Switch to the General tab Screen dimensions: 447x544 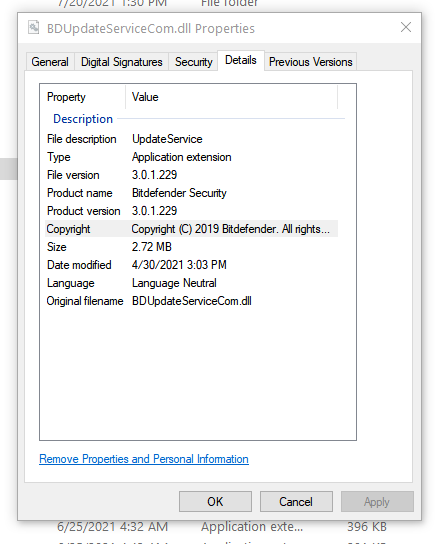point(50,62)
